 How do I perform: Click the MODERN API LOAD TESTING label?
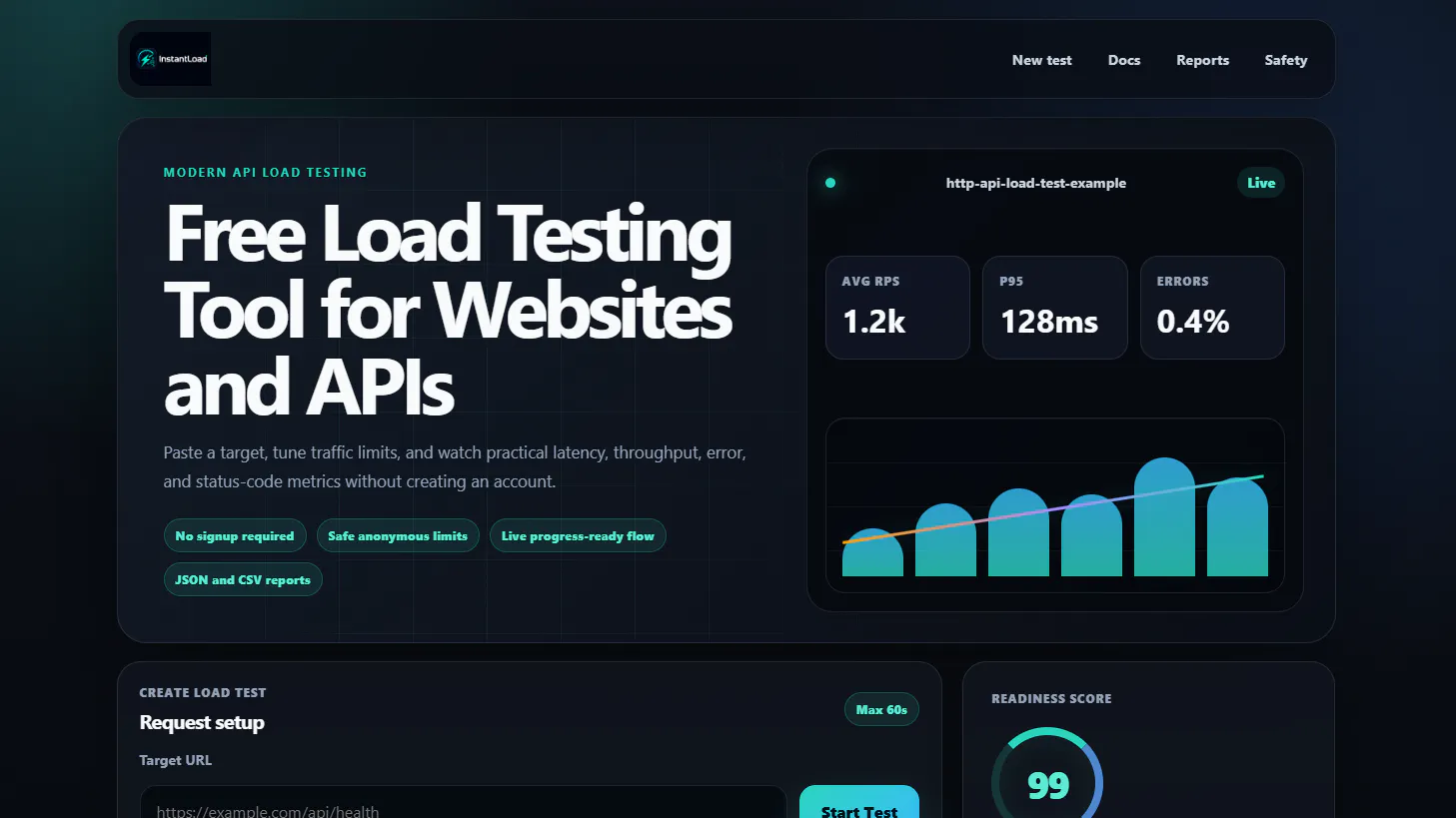(x=265, y=173)
